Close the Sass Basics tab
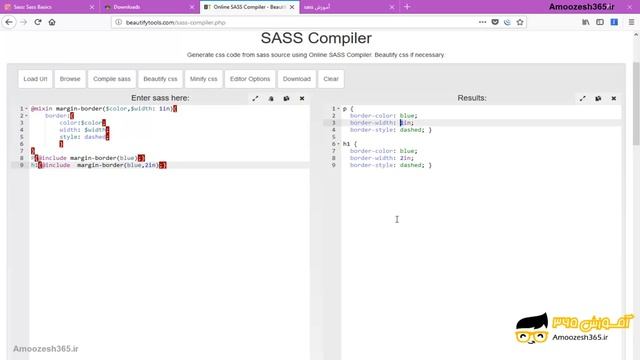The image size is (640, 360). (x=92, y=7)
